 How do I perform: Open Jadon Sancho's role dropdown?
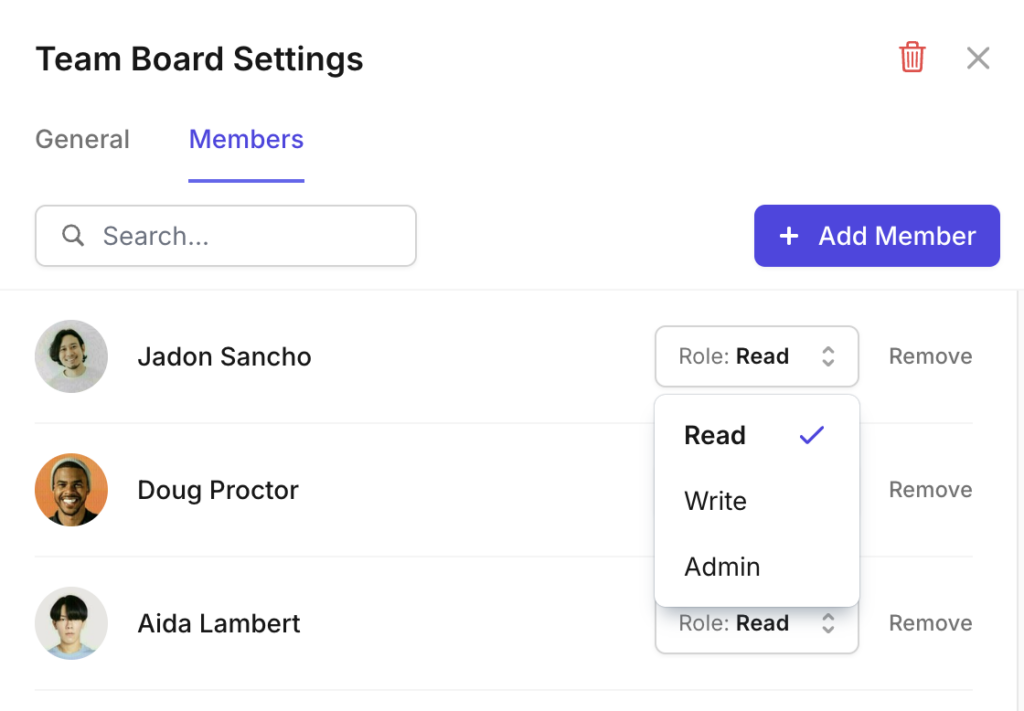(756, 356)
